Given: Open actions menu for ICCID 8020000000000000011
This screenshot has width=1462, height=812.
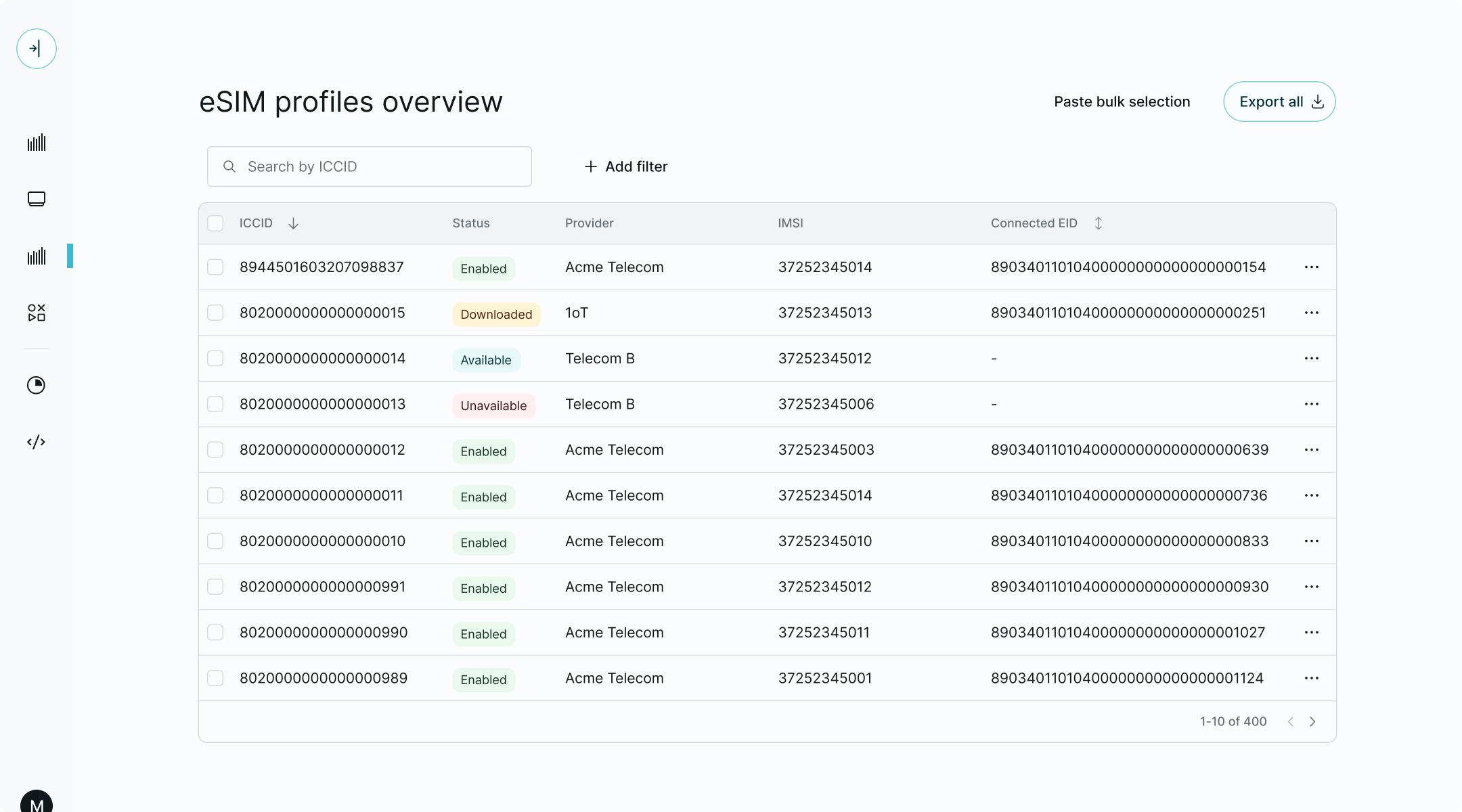Looking at the screenshot, I should (x=1312, y=495).
